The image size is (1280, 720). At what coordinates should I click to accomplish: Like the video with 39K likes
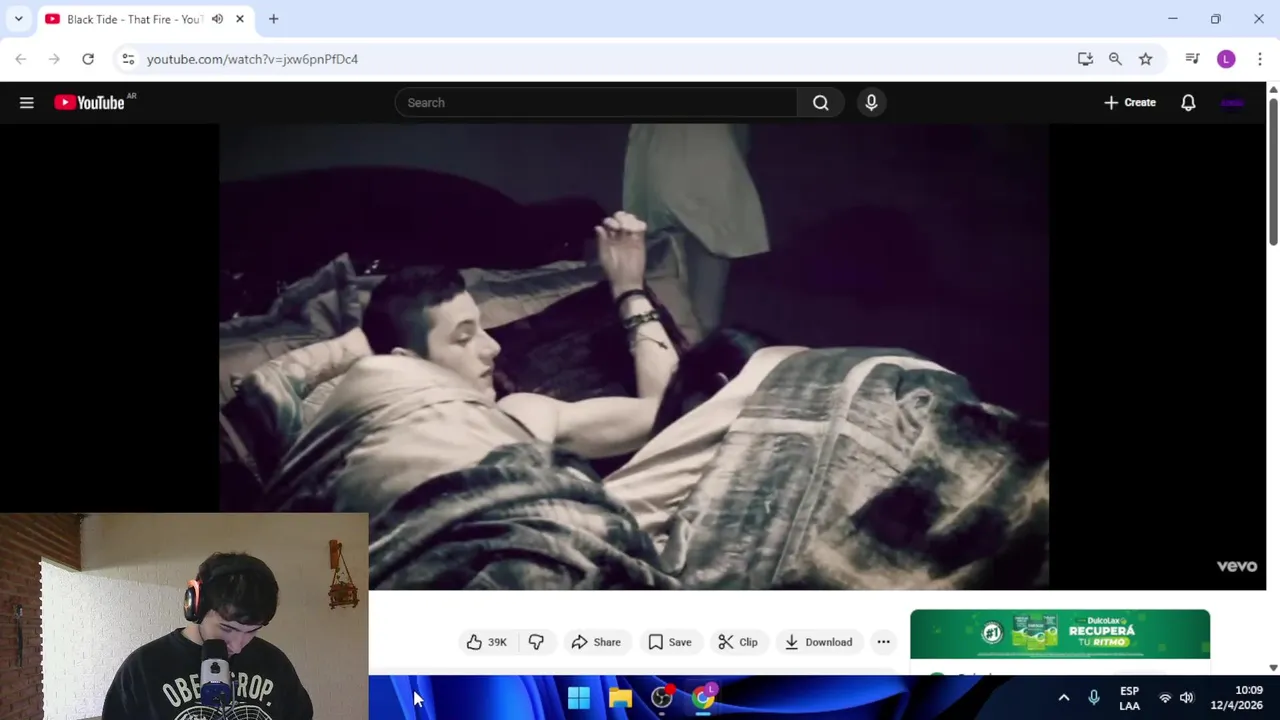click(x=486, y=642)
